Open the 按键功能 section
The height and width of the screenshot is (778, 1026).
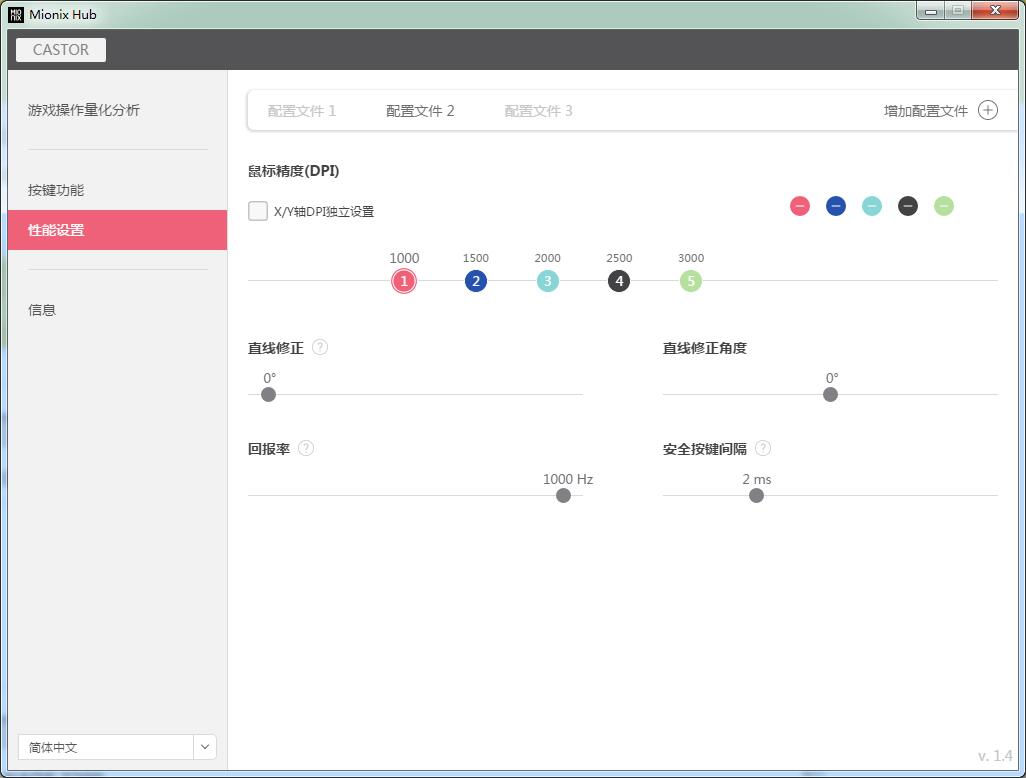coord(56,190)
